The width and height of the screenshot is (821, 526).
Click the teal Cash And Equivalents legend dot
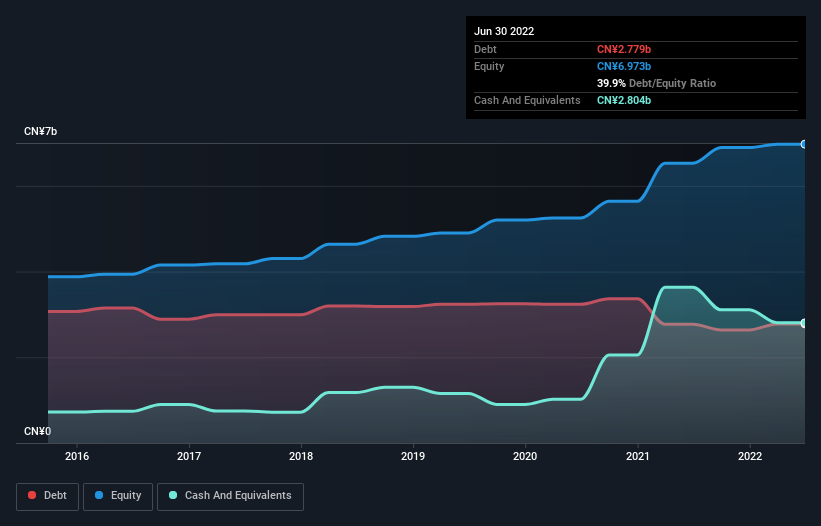173,495
